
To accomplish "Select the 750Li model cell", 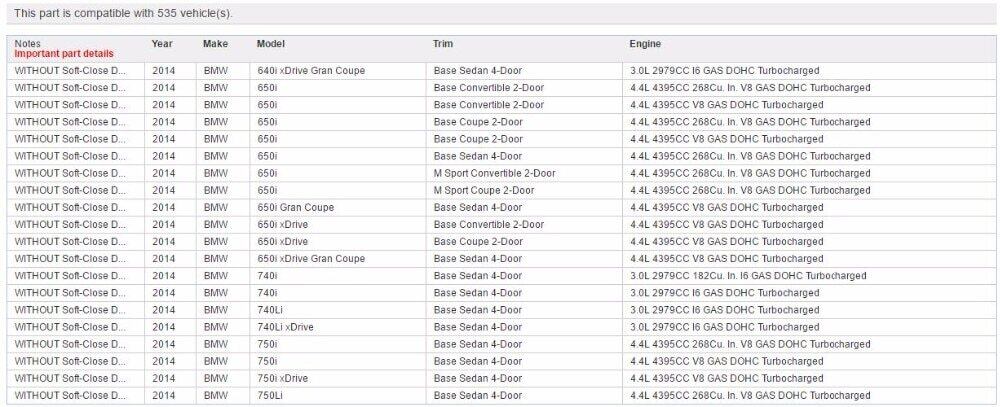I will [x=272, y=395].
